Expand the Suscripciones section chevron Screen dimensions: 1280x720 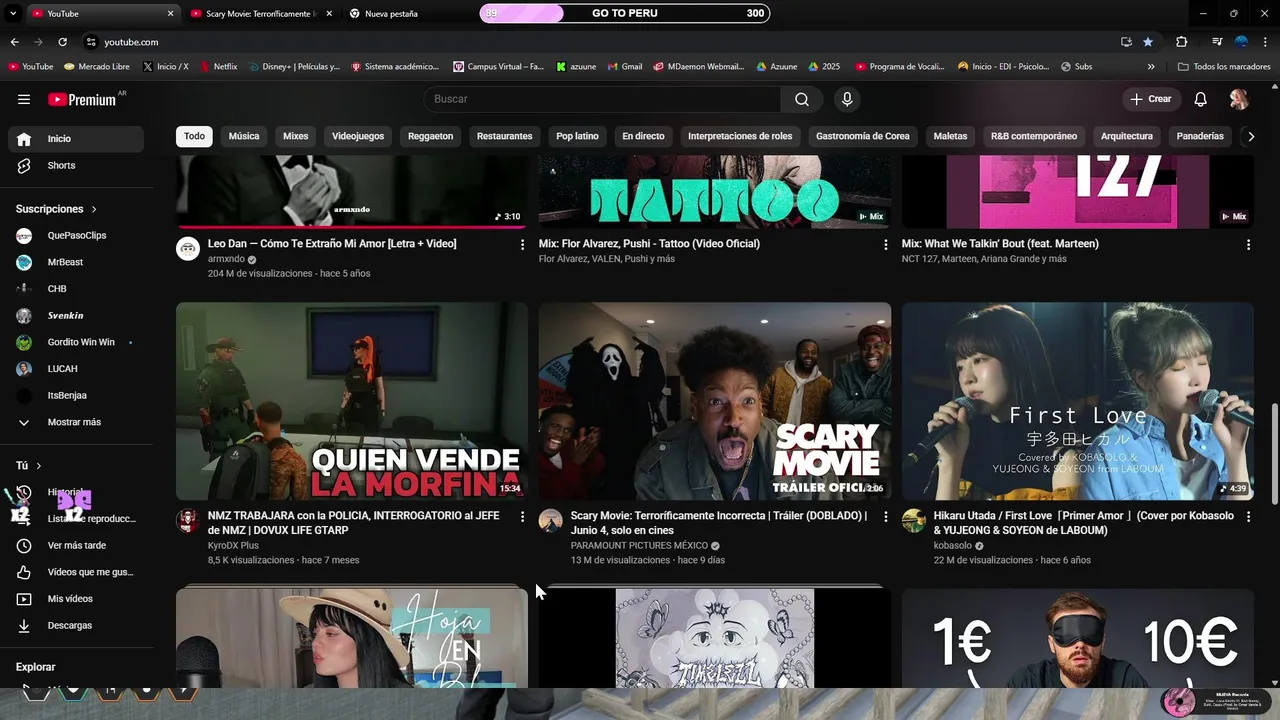[x=94, y=209]
